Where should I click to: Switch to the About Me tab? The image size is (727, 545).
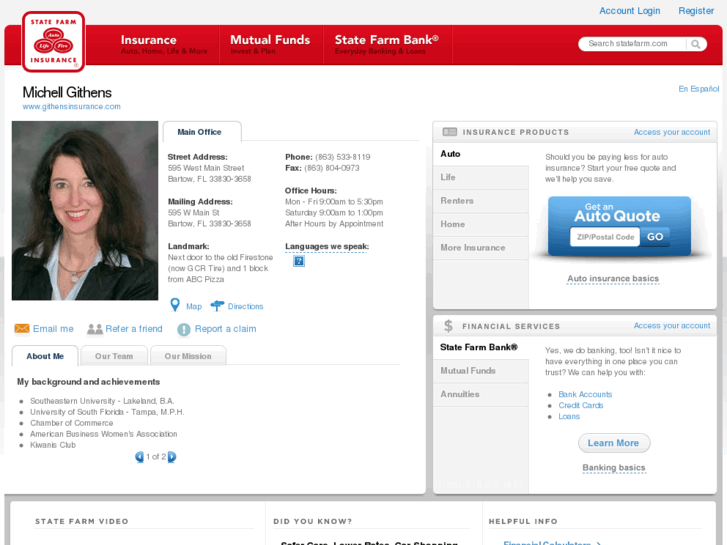coord(45,356)
